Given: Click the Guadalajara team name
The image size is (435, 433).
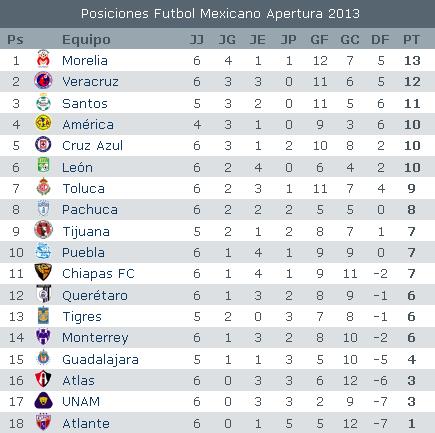Looking at the screenshot, I should click(x=100, y=360).
